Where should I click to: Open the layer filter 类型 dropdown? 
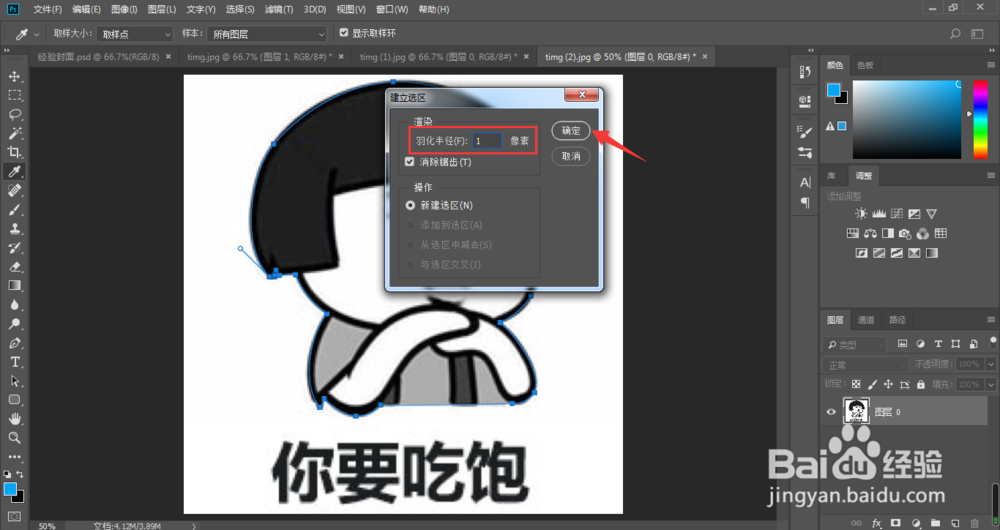tap(855, 344)
